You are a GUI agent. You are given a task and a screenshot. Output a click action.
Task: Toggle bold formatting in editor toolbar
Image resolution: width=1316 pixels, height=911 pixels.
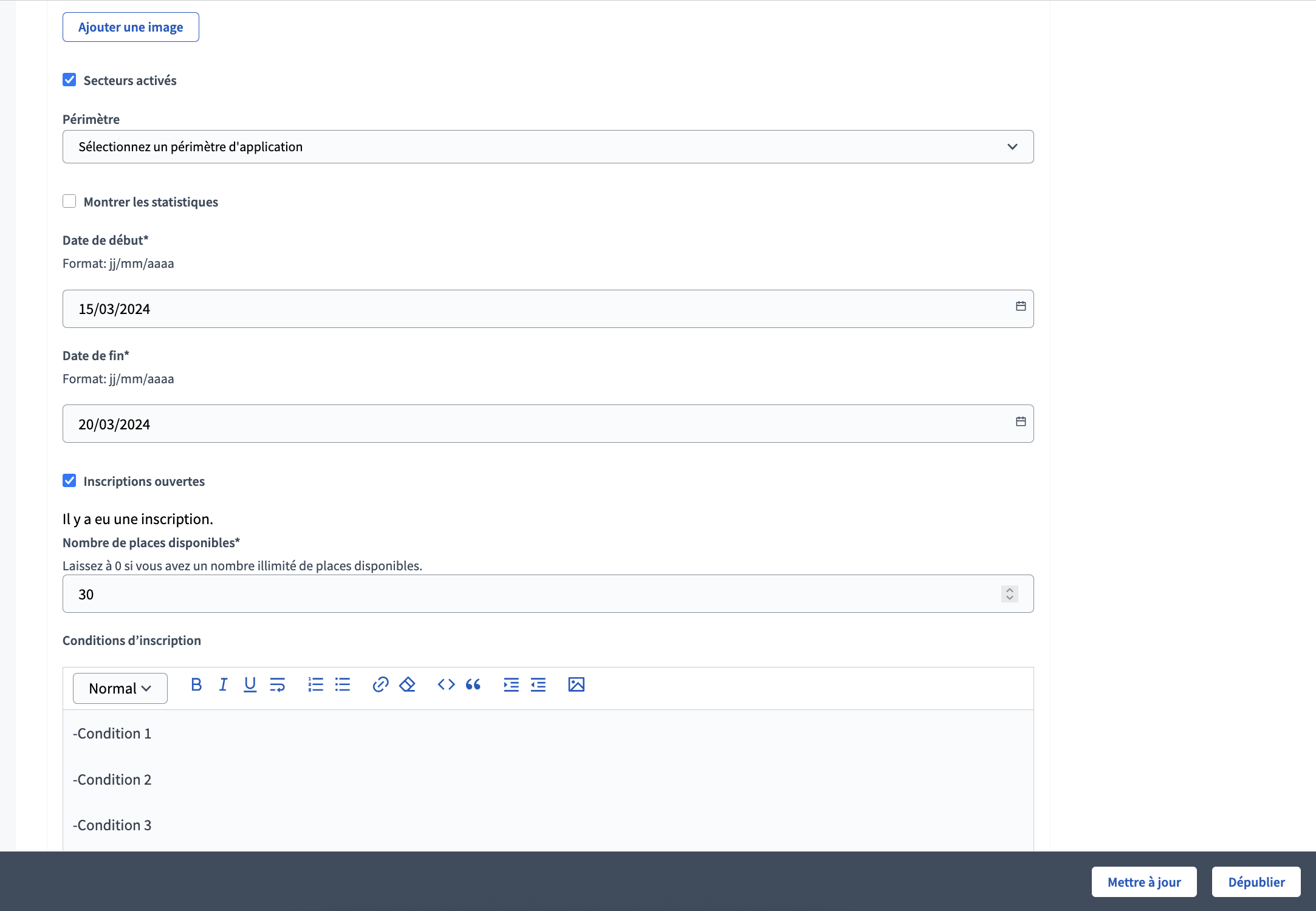[196, 685]
